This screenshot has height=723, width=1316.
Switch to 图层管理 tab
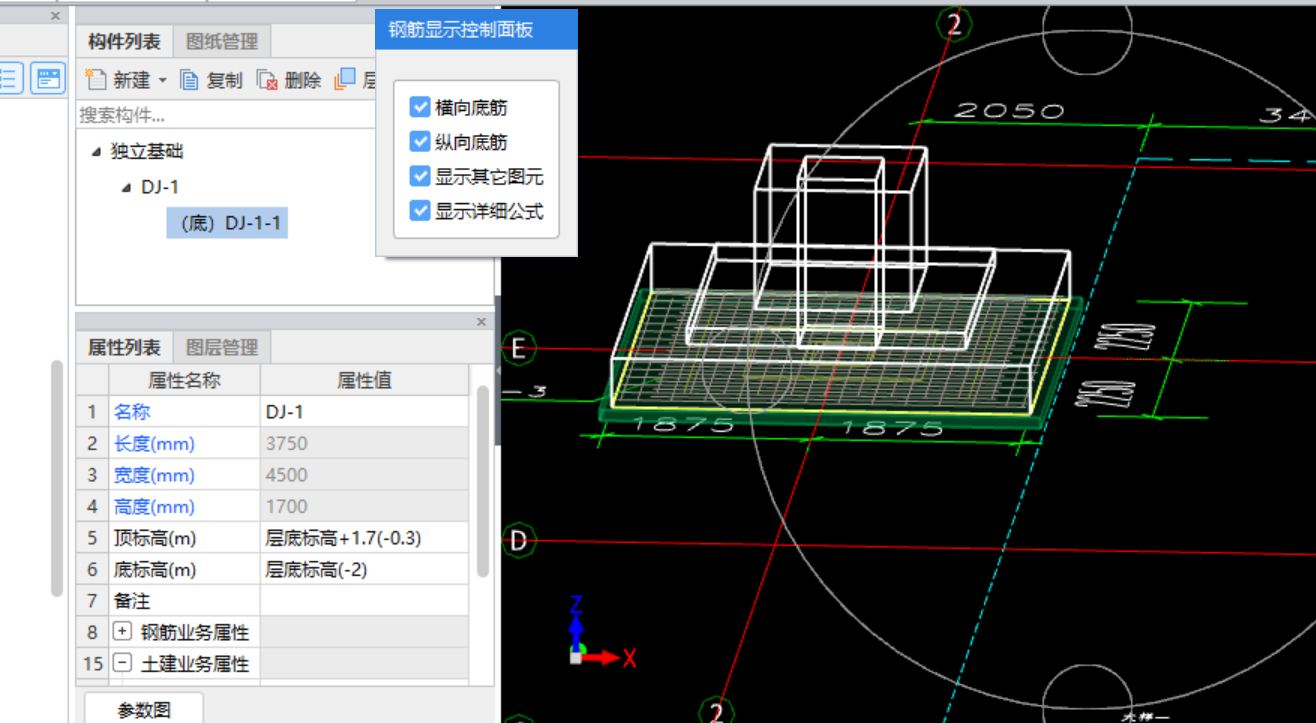point(222,347)
